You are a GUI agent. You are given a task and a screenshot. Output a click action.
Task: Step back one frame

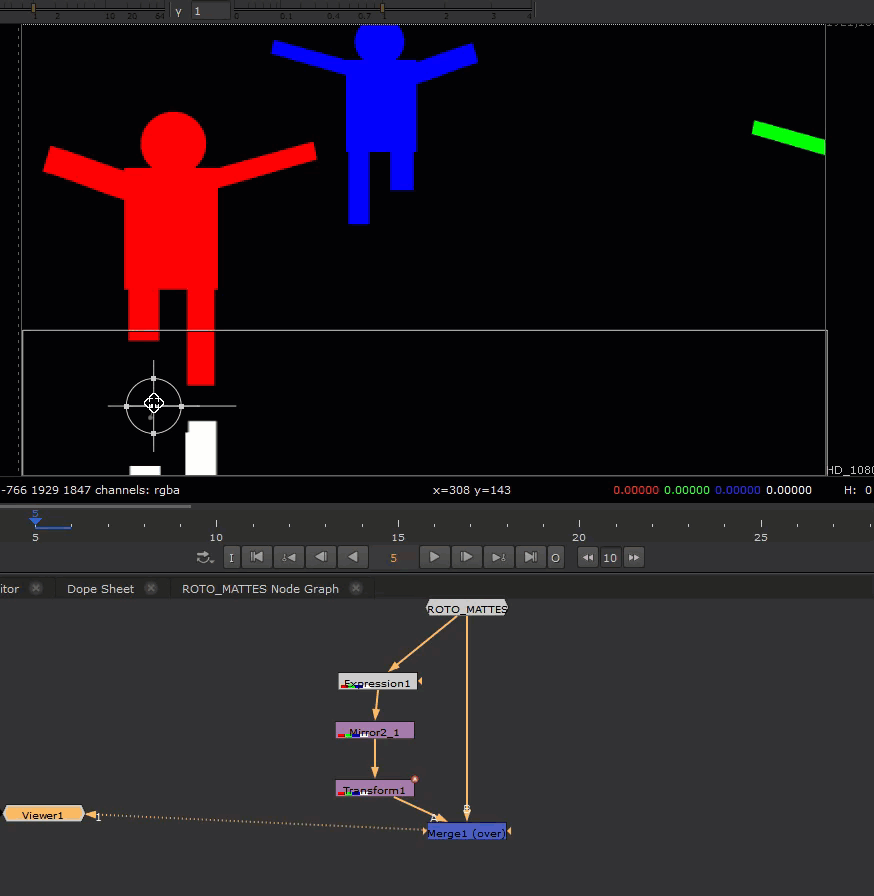click(321, 557)
